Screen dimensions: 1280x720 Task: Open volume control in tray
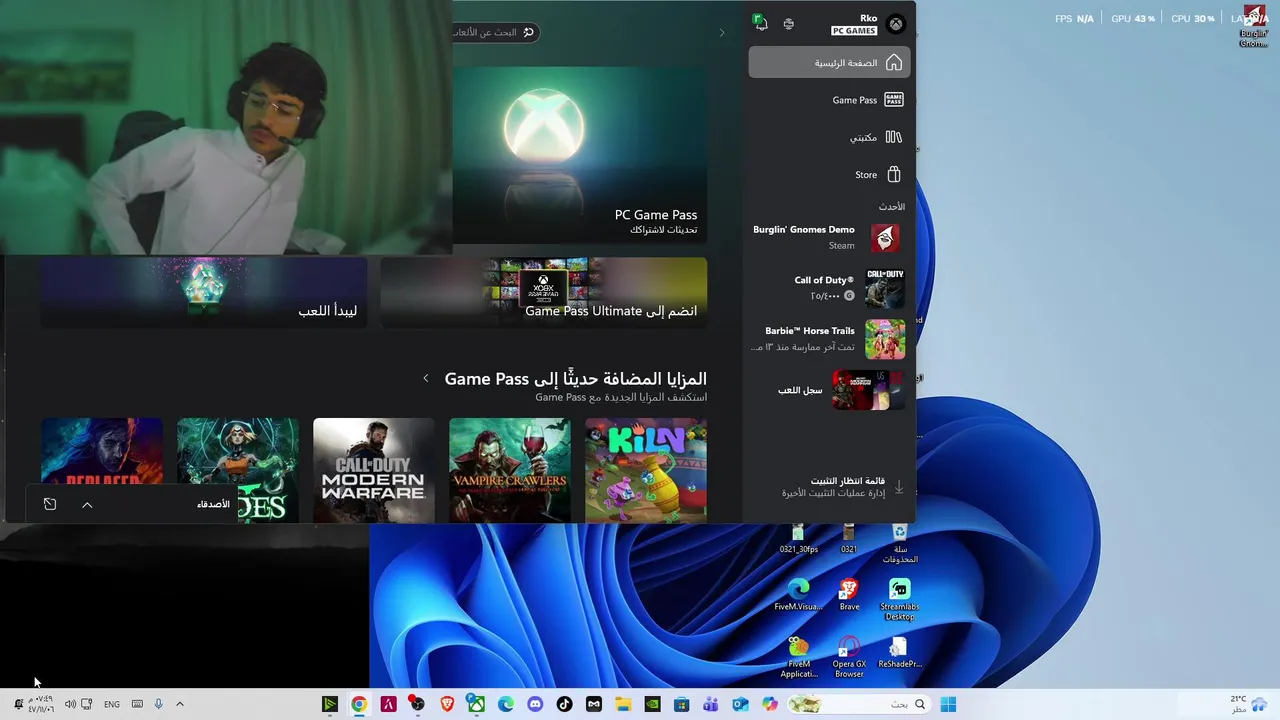[70, 704]
